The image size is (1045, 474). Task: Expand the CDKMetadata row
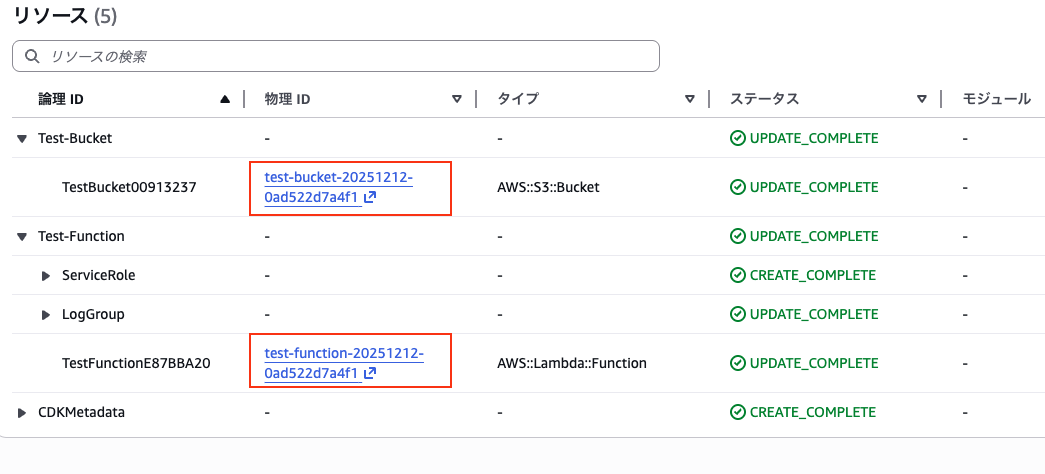[x=22, y=413]
